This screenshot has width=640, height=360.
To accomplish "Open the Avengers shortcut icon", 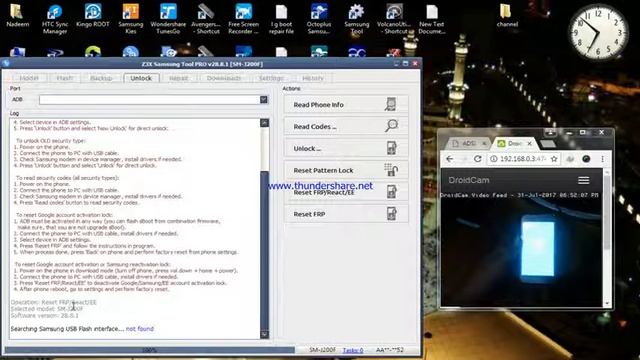I will point(205,19).
